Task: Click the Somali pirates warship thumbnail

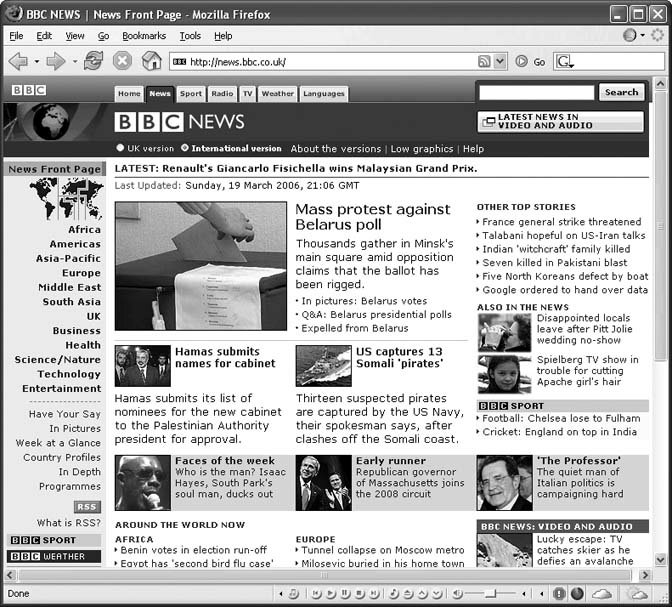Action: tap(324, 366)
